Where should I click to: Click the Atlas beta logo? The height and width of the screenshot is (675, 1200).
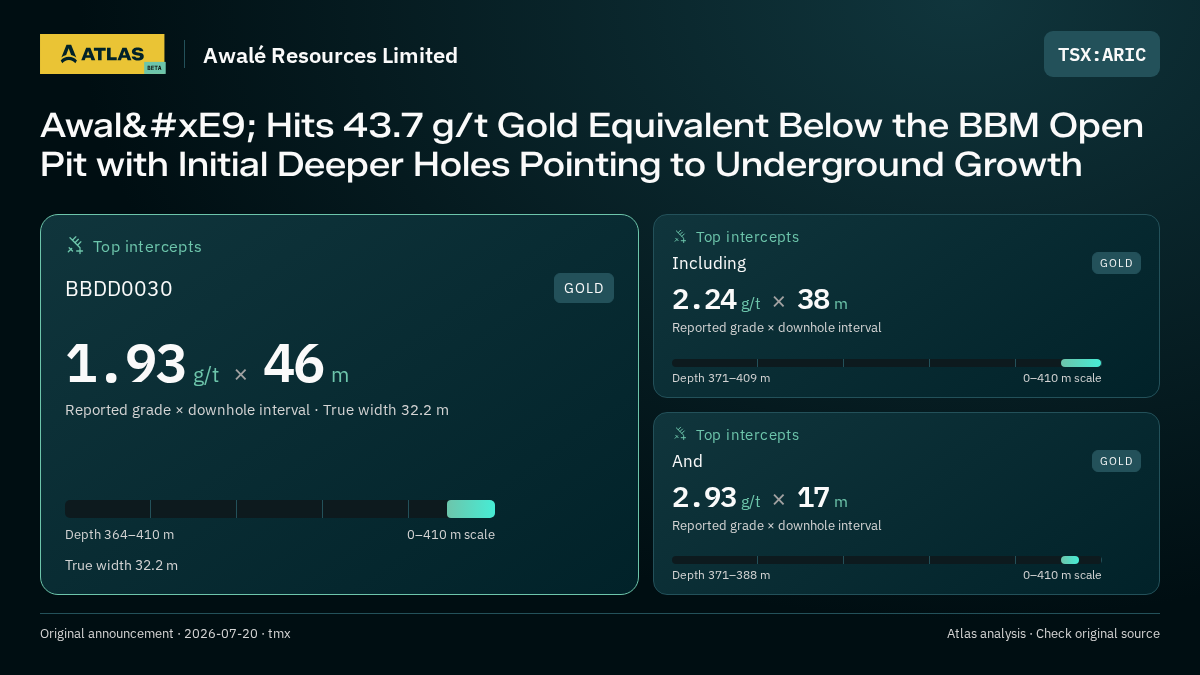click(102, 54)
